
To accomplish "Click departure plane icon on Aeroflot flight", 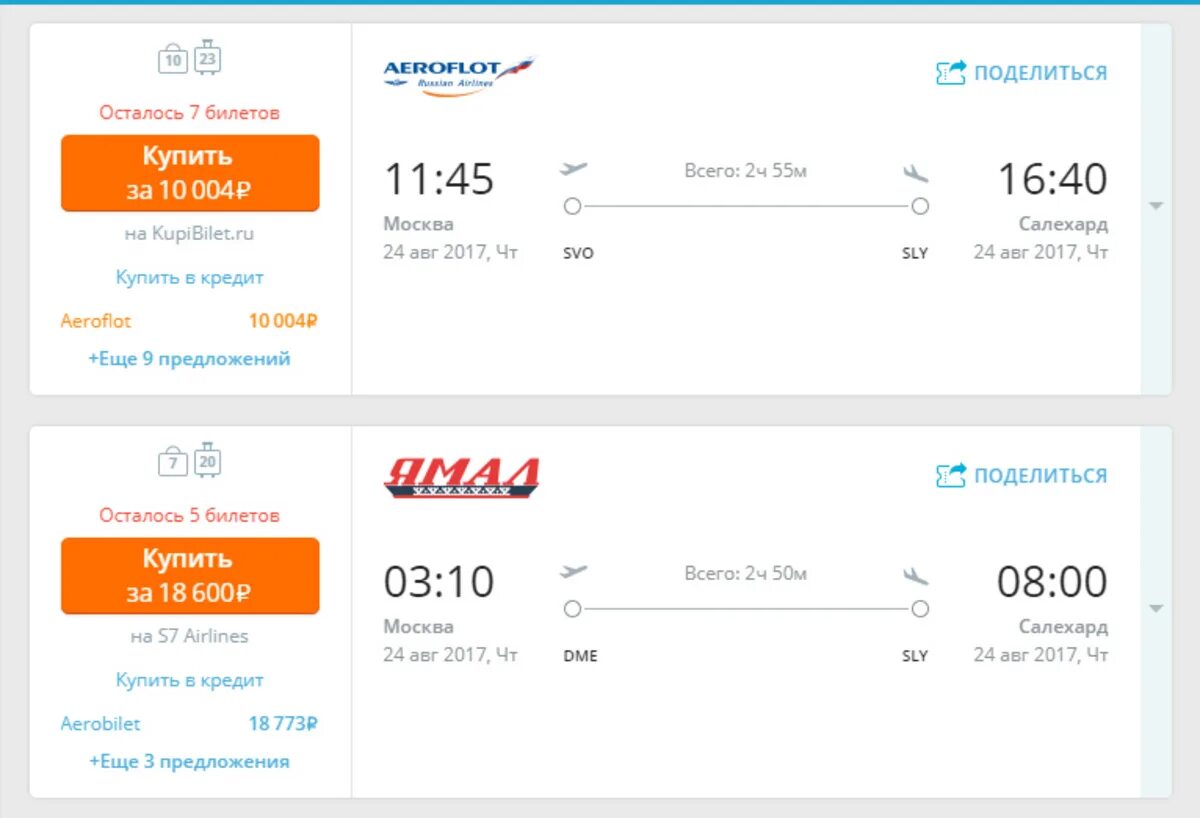I will point(573,169).
